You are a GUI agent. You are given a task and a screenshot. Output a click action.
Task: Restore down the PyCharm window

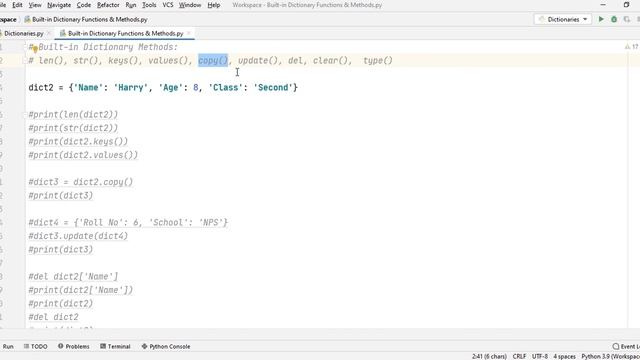click(627, 5)
